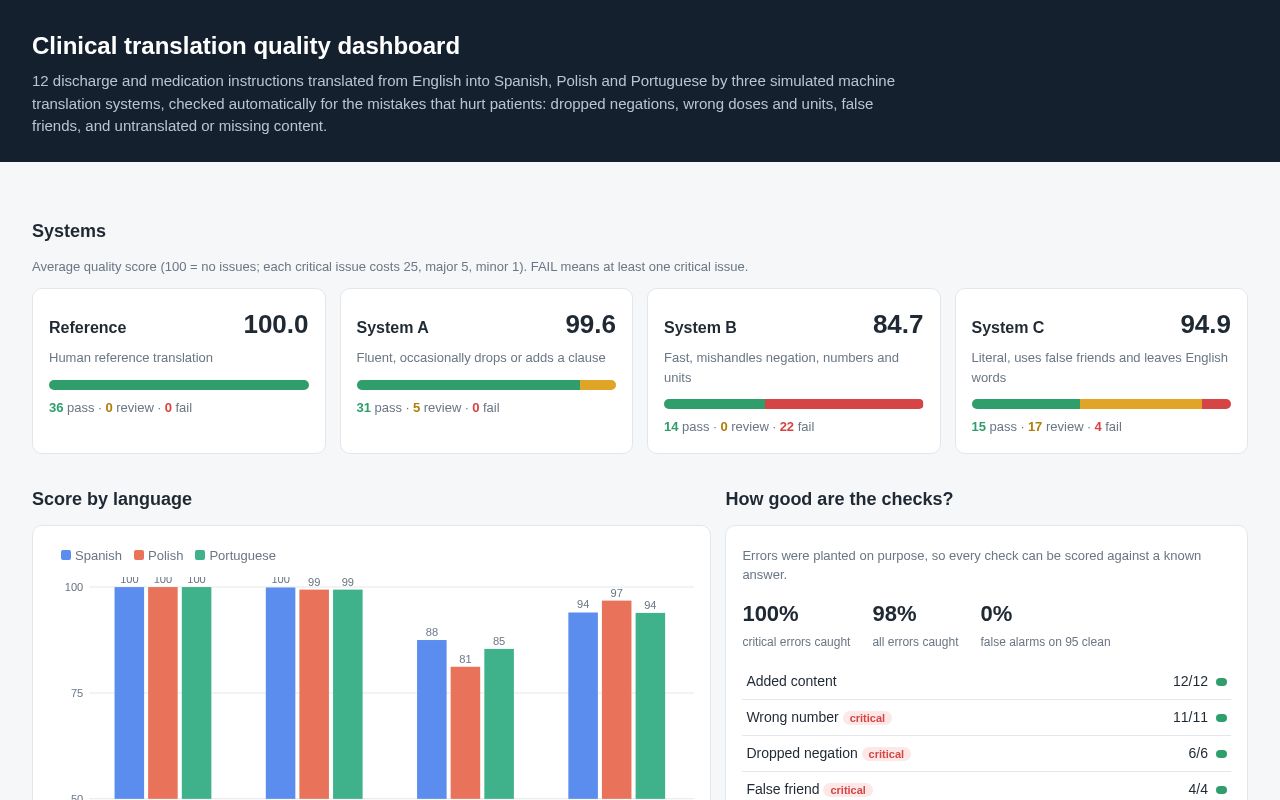The image size is (1280, 800).
Task: Click the Wrong number check row
Action: tap(986, 717)
